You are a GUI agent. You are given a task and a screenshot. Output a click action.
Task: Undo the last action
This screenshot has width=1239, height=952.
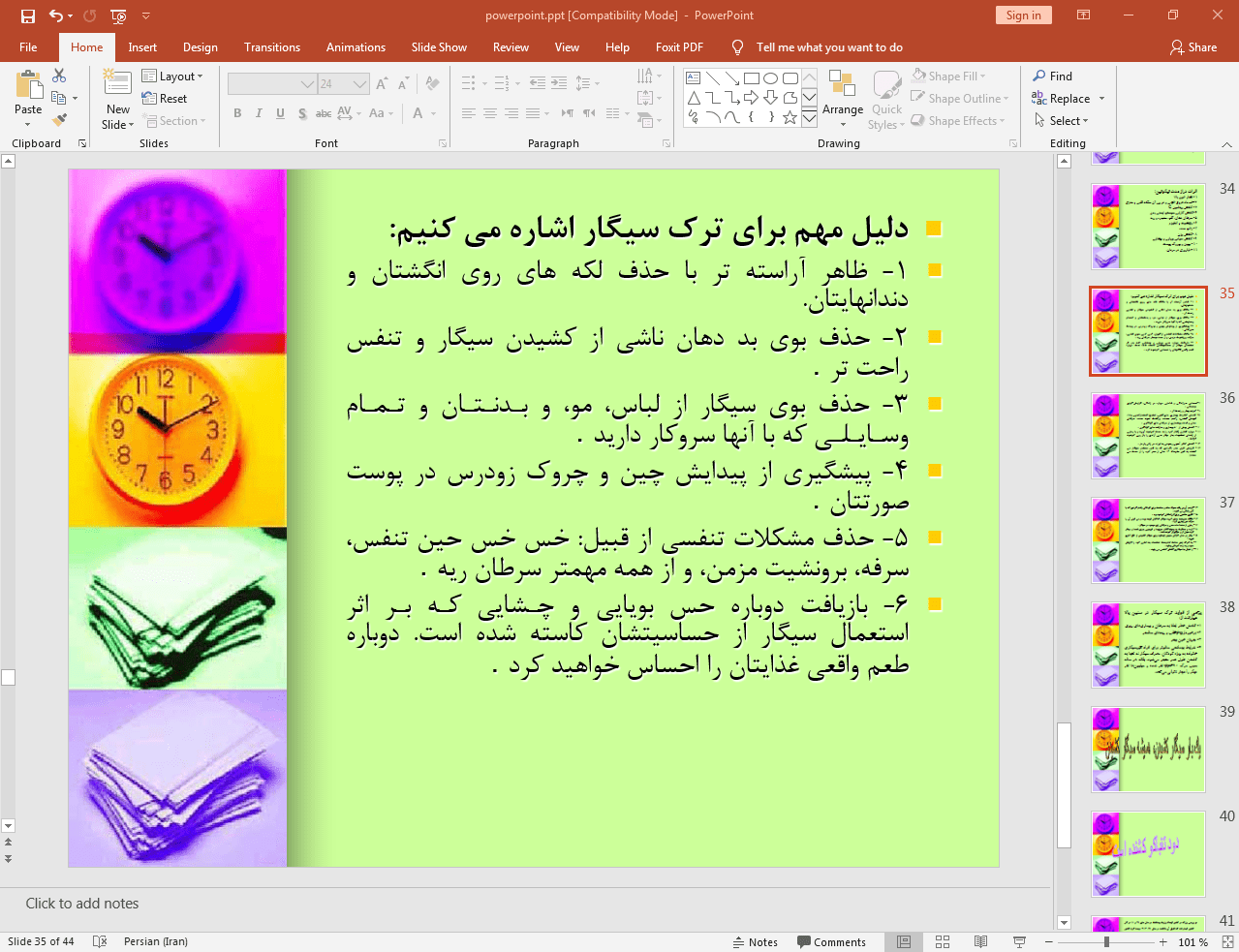56,15
